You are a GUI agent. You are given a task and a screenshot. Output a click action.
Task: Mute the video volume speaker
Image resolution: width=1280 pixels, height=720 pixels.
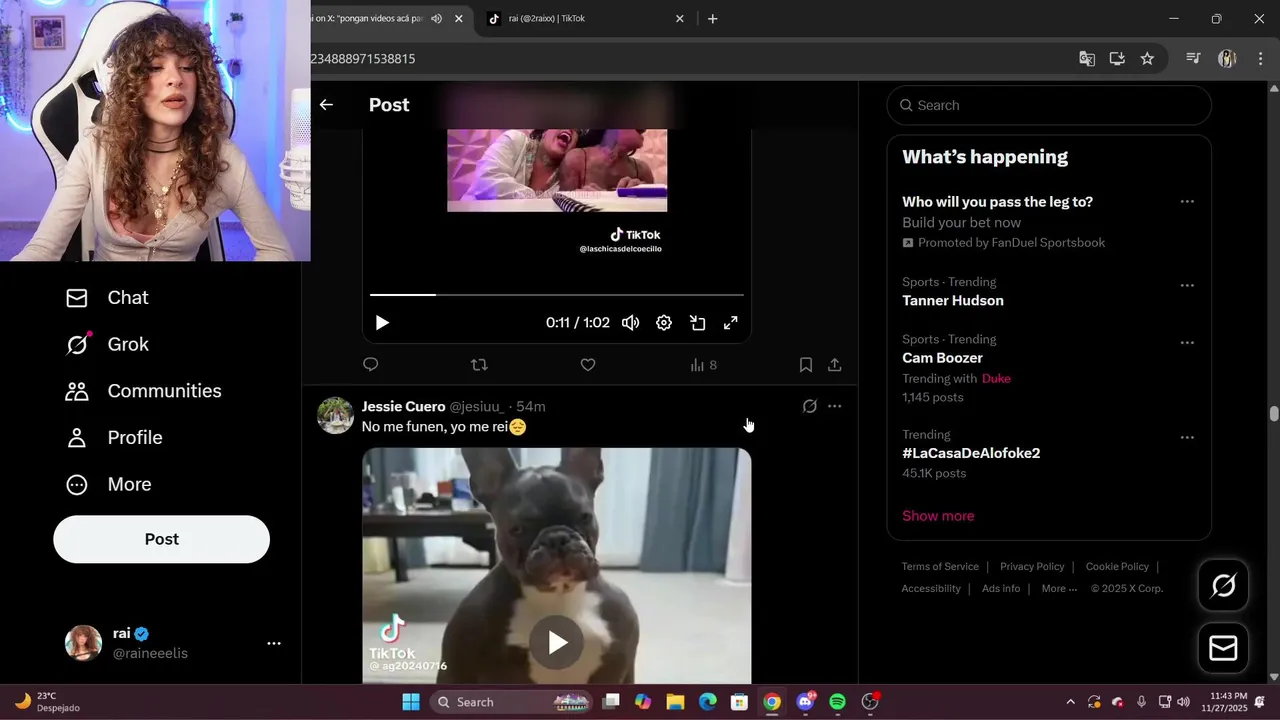pyautogui.click(x=630, y=323)
